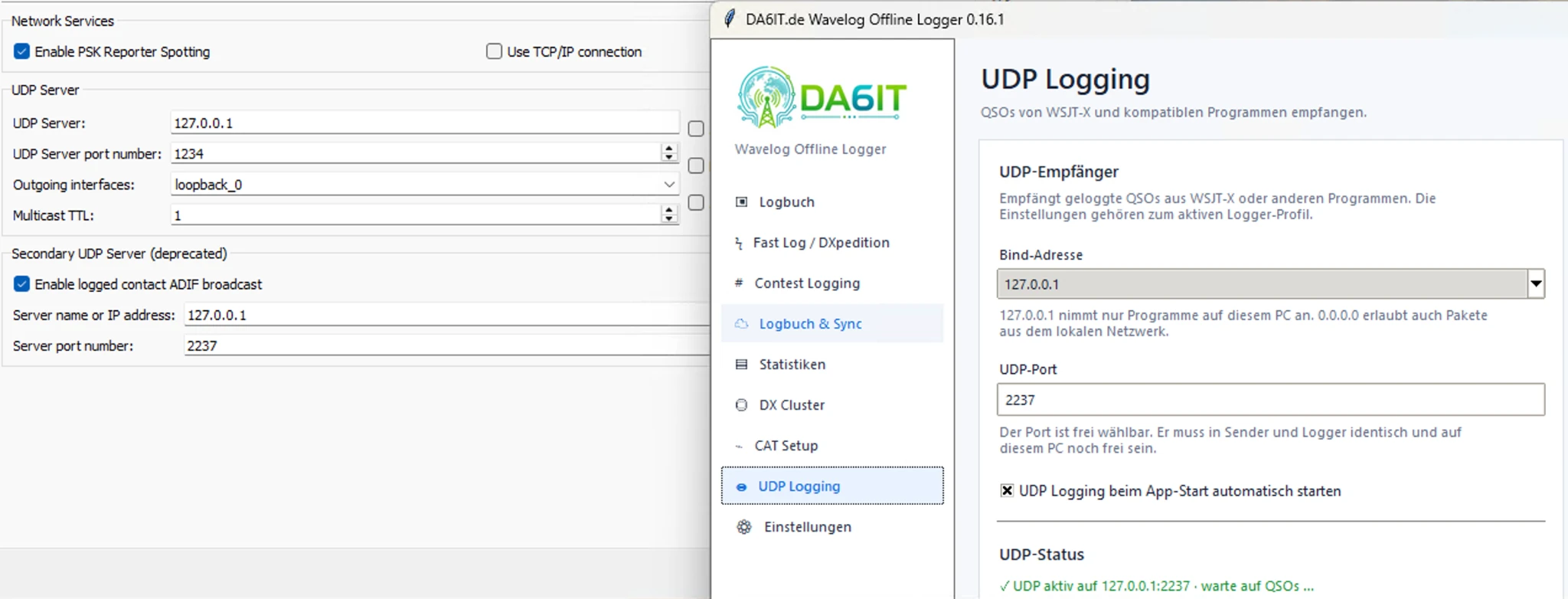Click the Network Services group label
Viewport: 1568px width, 599px height.
(63, 21)
